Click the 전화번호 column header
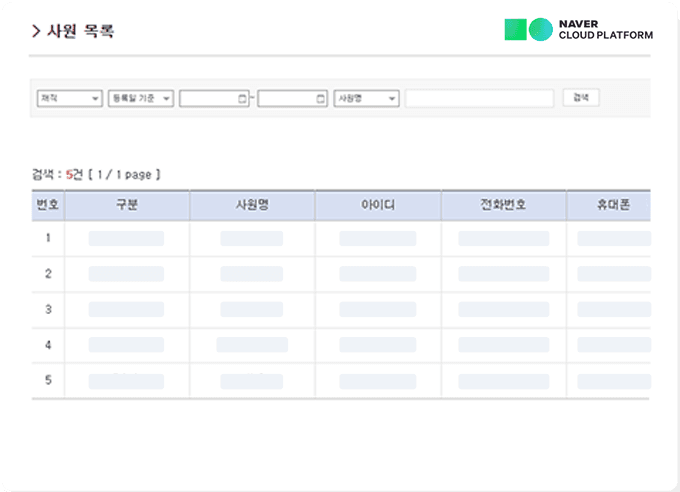Screen dimensions: 680x492 (x=503, y=205)
